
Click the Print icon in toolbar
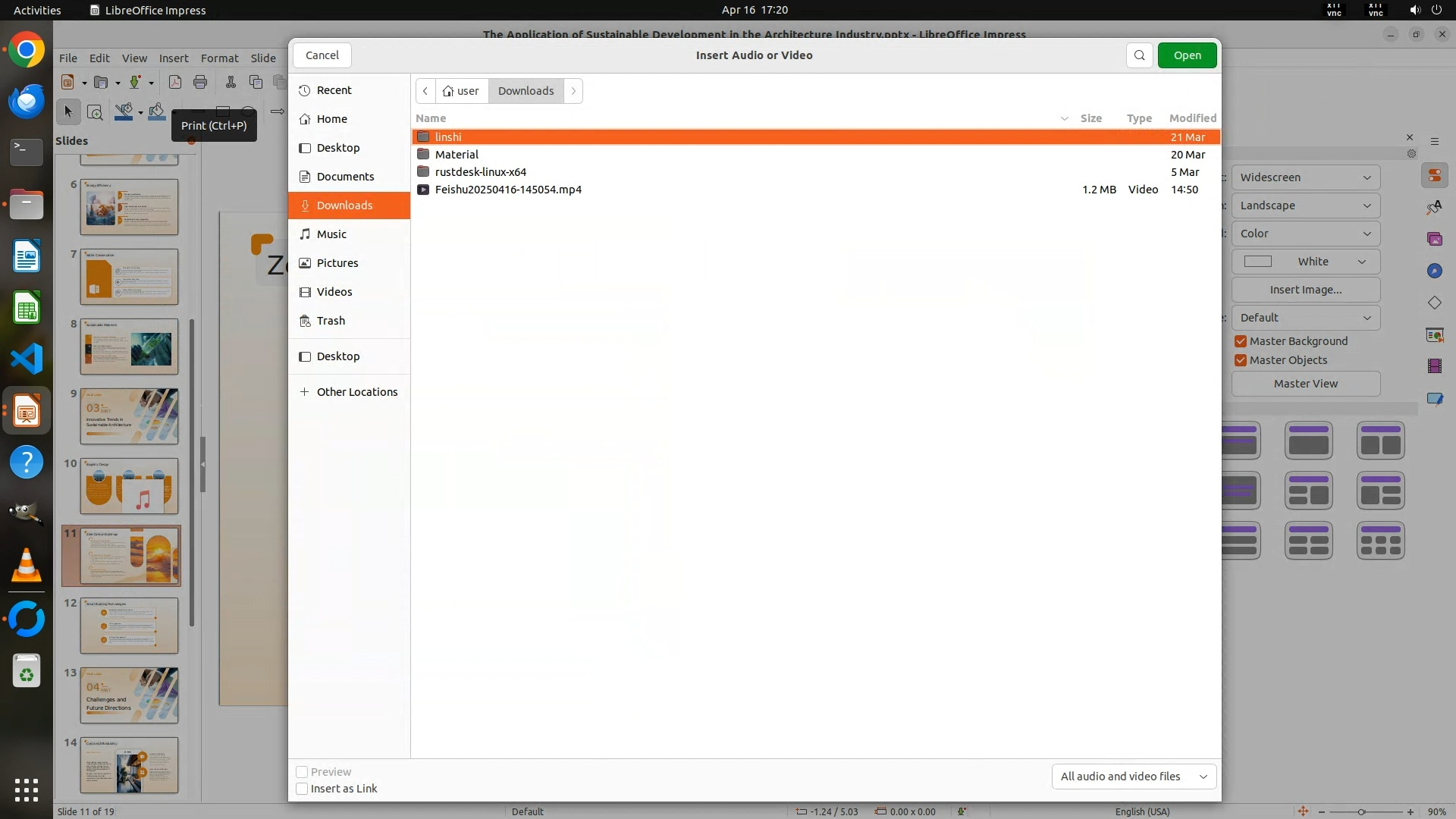[200, 83]
